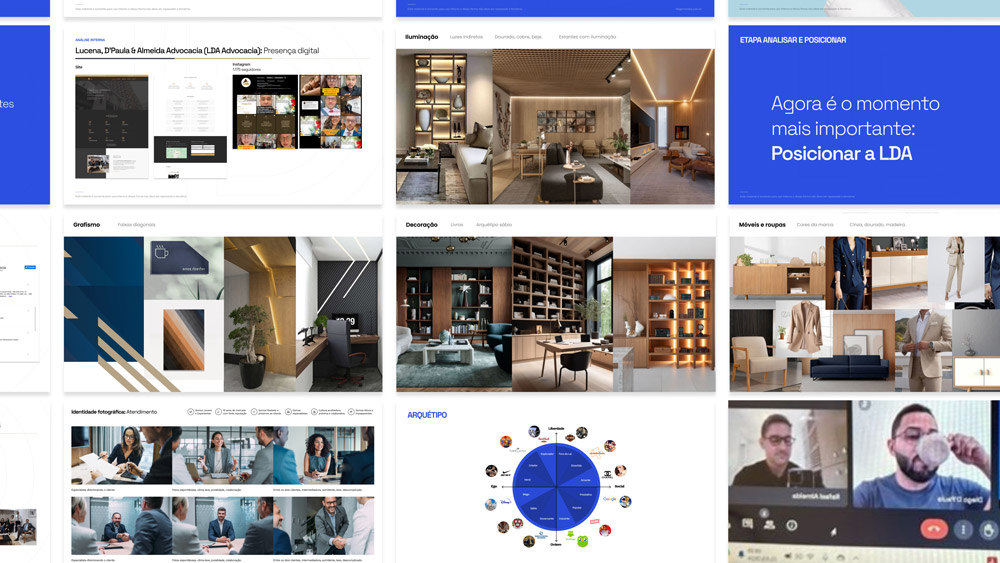Click the ETAPA ANALISAR E POSICIONAR header

pyautogui.click(x=792, y=40)
